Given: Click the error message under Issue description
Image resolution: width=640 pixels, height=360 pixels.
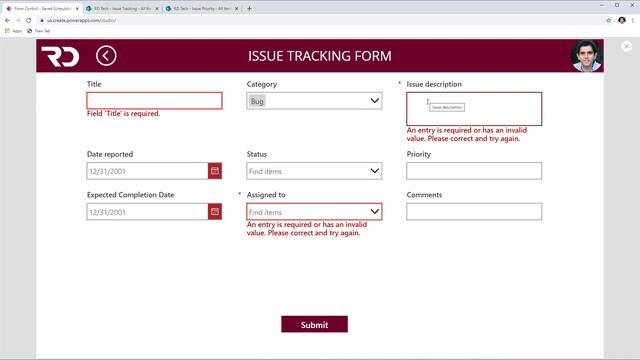Looking at the screenshot, I should 467,134.
